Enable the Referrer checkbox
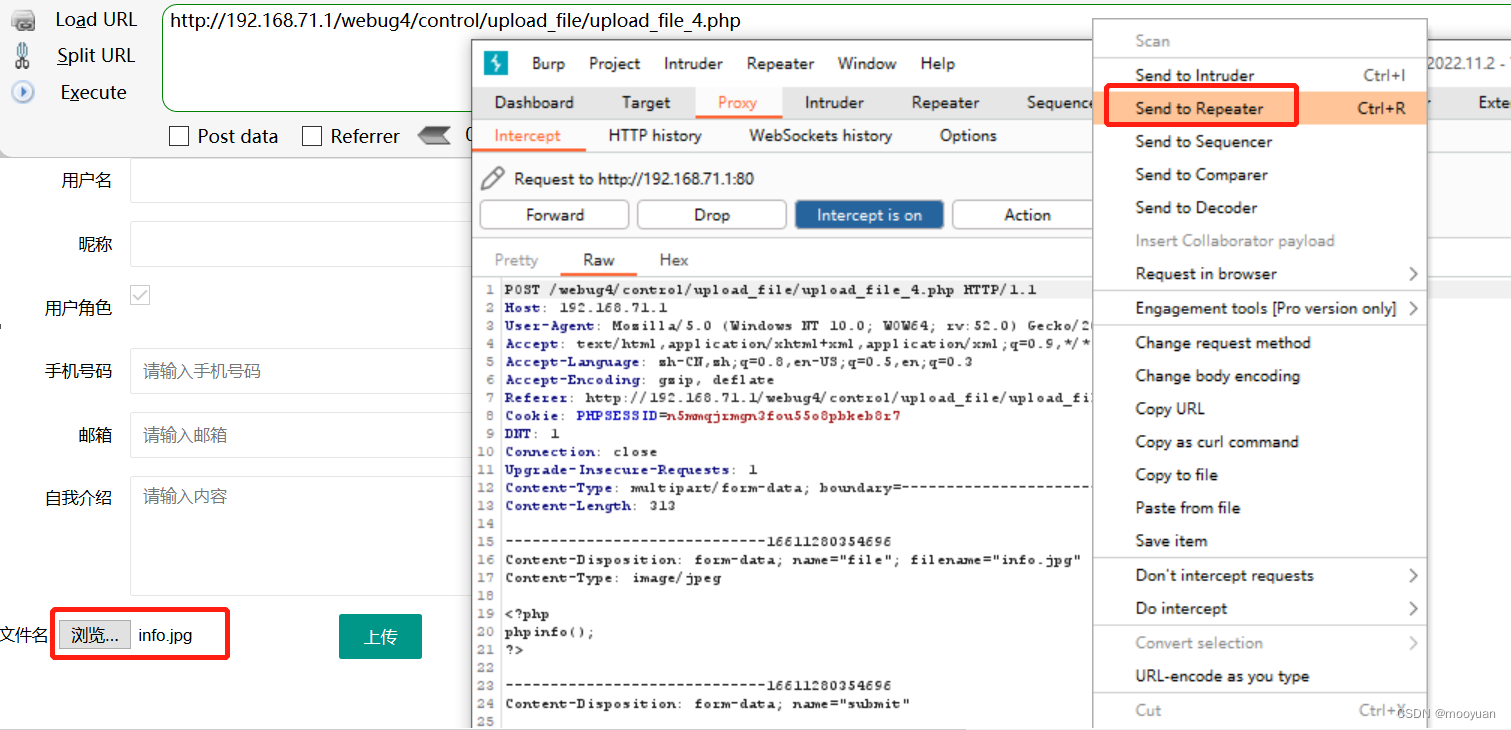 [312, 136]
